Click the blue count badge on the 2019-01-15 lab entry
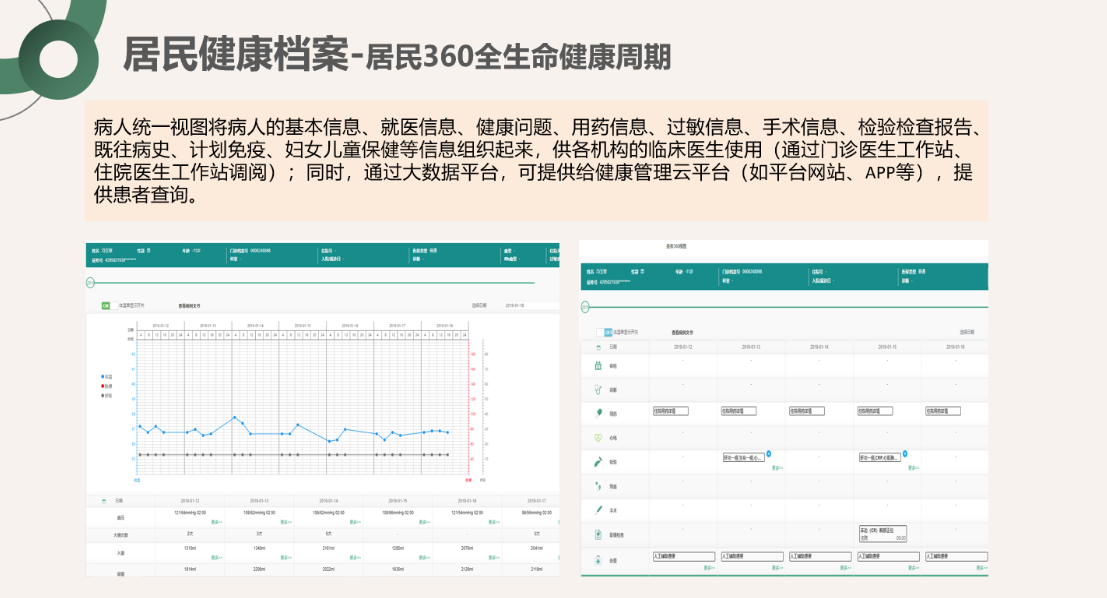Screen dimensions: 1107x598 905,454
